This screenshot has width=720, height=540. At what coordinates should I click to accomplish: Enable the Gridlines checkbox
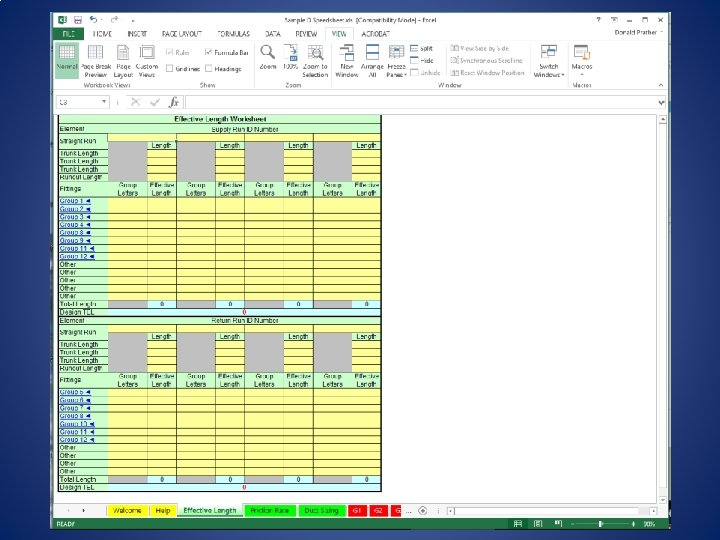click(x=169, y=69)
